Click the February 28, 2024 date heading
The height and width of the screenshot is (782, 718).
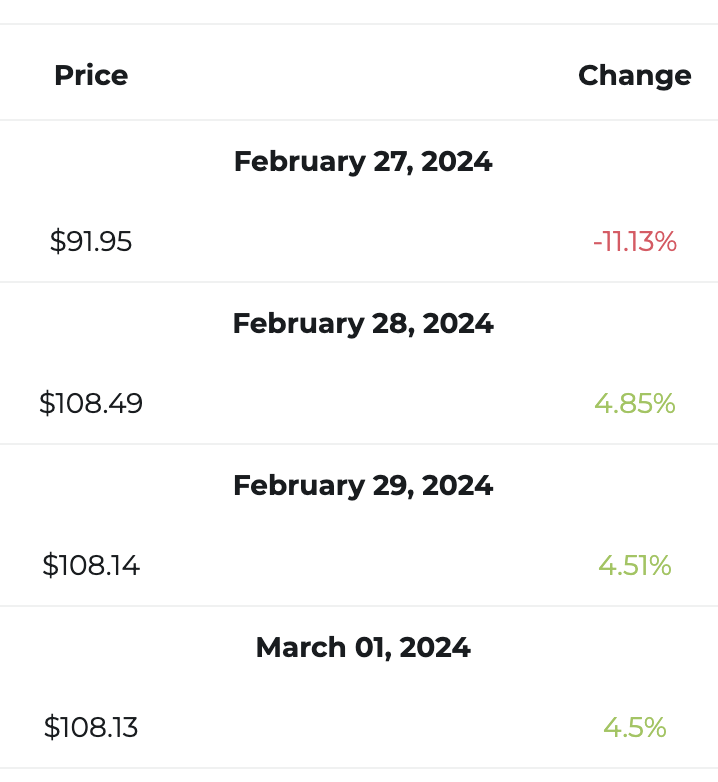(x=363, y=324)
